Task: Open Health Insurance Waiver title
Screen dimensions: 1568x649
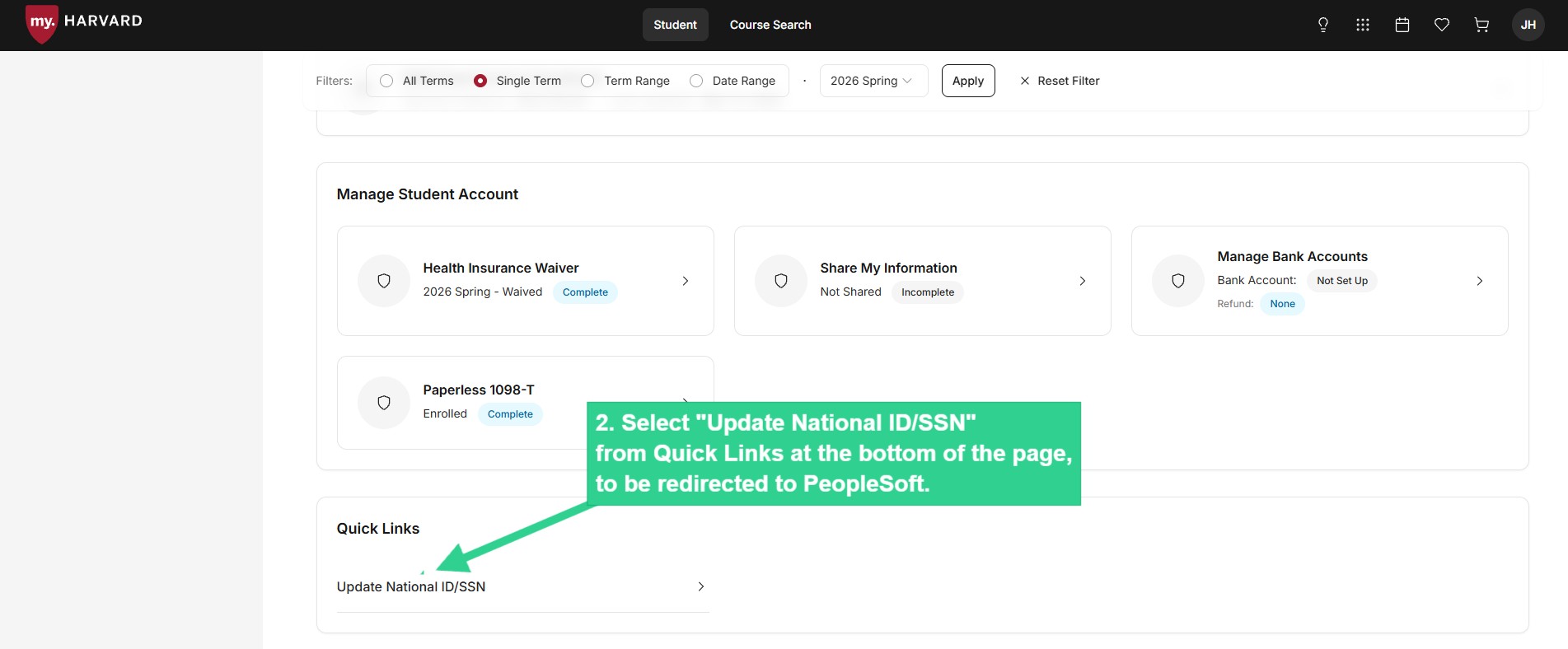Action: click(501, 268)
